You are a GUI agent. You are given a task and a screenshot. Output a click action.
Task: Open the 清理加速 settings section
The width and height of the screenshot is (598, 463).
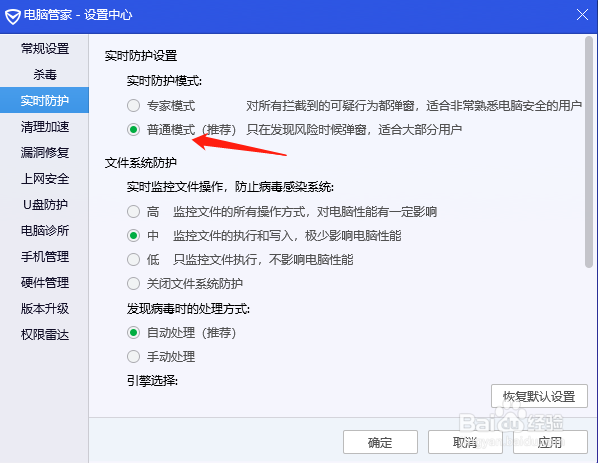(x=45, y=126)
